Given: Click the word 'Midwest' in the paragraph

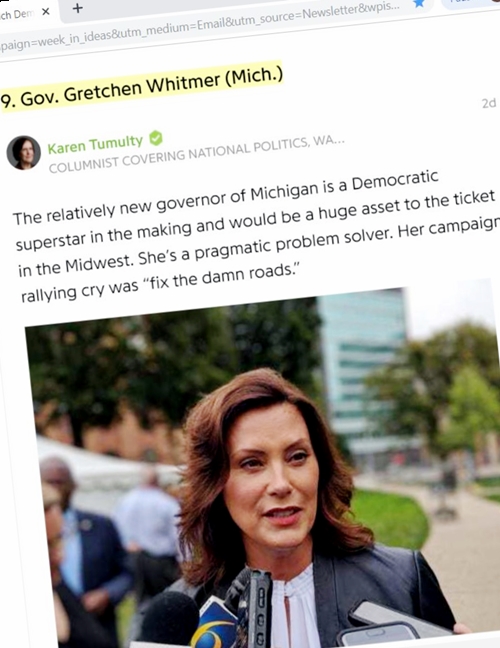Looking at the screenshot, I should click(x=98, y=262).
